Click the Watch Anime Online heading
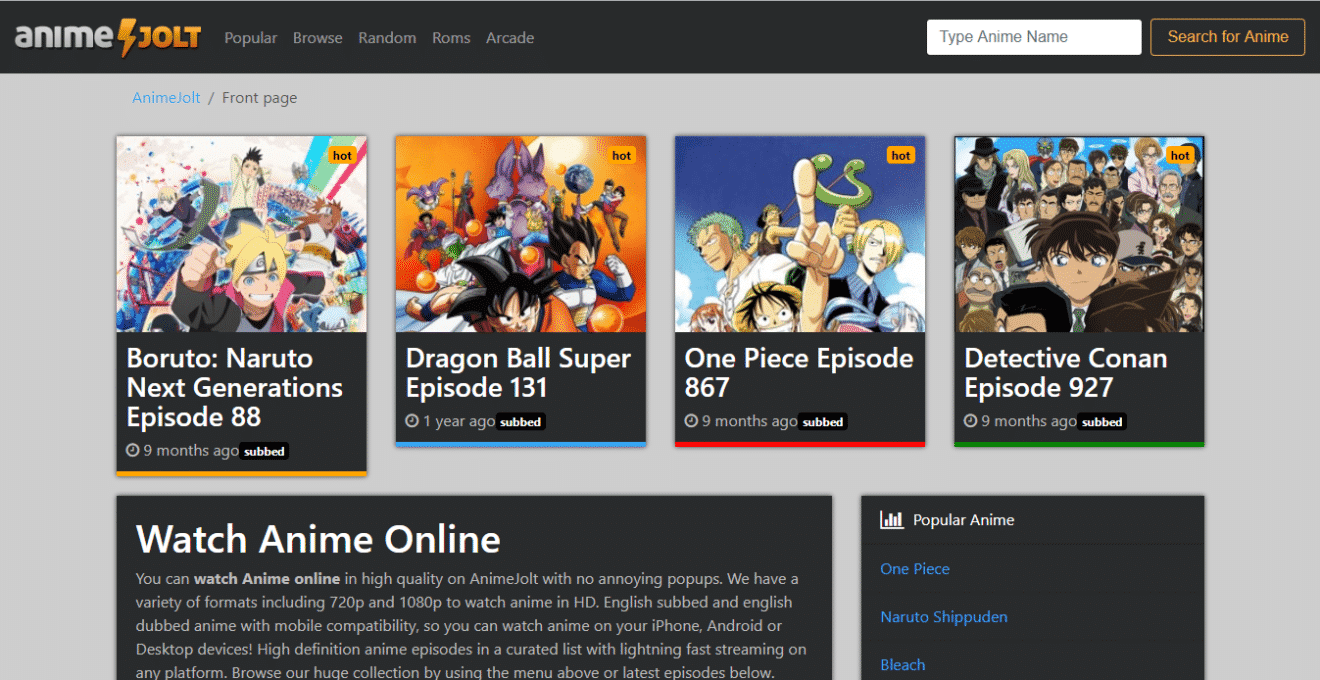The image size is (1320, 680). pyautogui.click(x=318, y=540)
